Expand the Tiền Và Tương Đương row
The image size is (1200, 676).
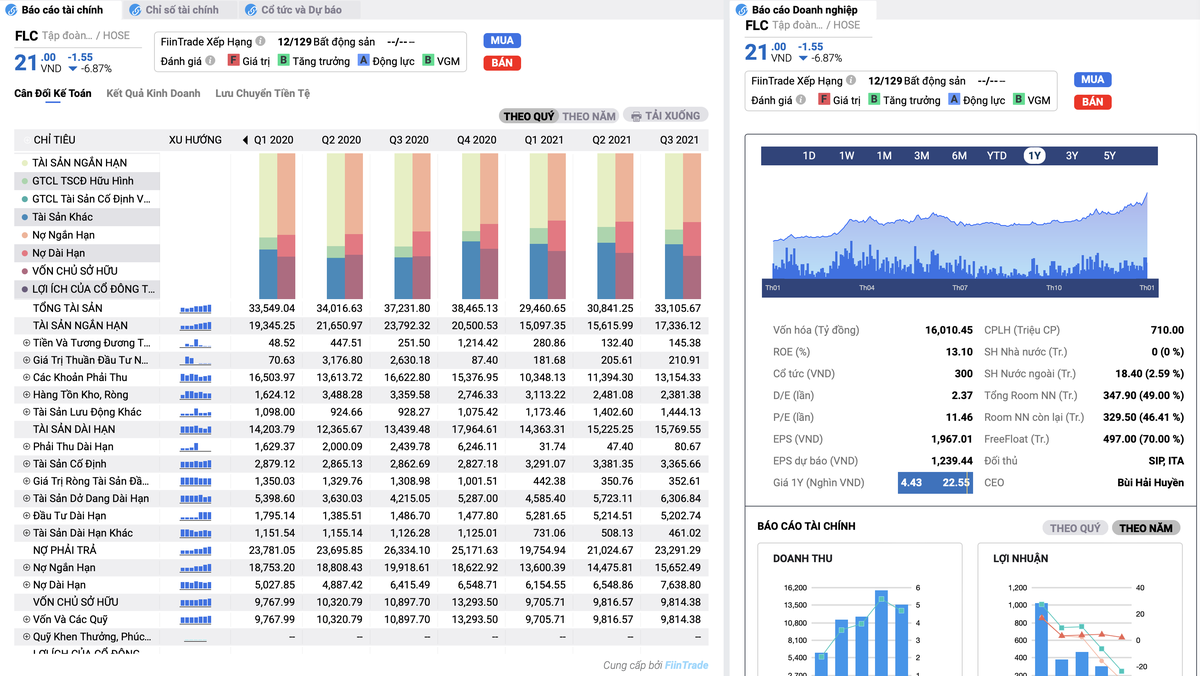click(26, 343)
